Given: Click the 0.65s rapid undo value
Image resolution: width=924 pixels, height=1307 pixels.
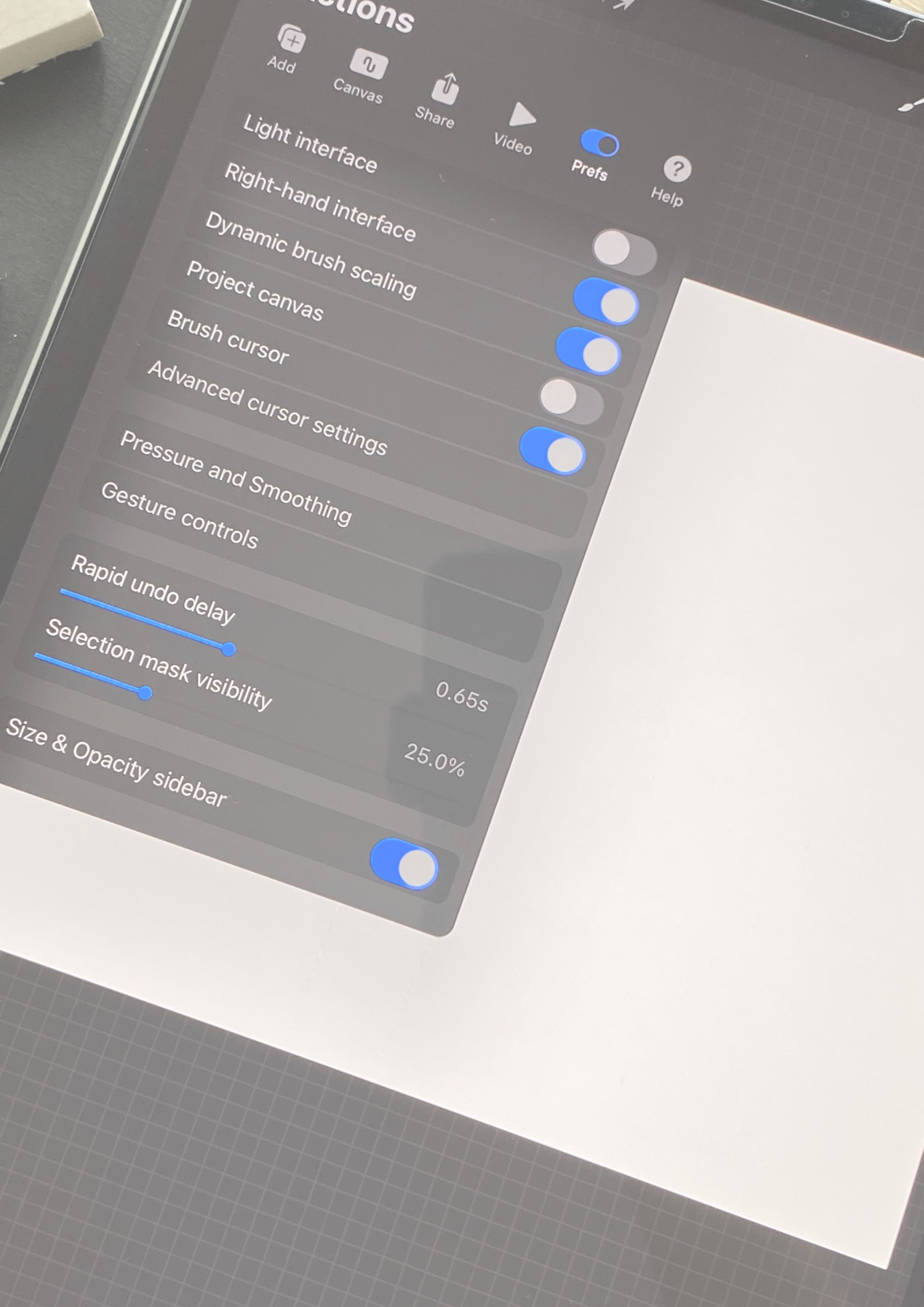Looking at the screenshot, I should [x=462, y=696].
